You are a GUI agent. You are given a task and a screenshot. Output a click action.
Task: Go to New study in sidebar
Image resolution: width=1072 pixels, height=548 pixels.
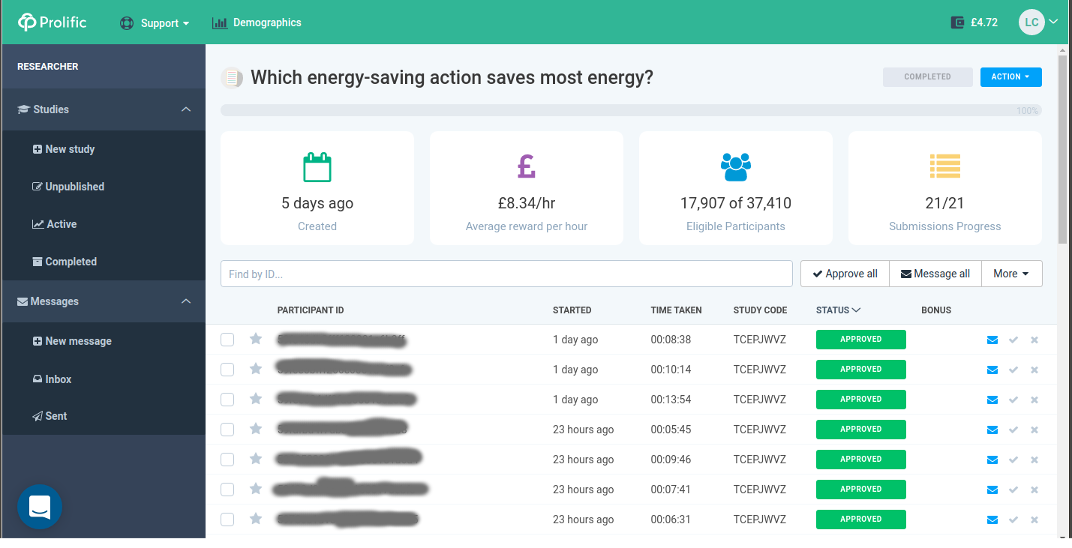[64, 149]
